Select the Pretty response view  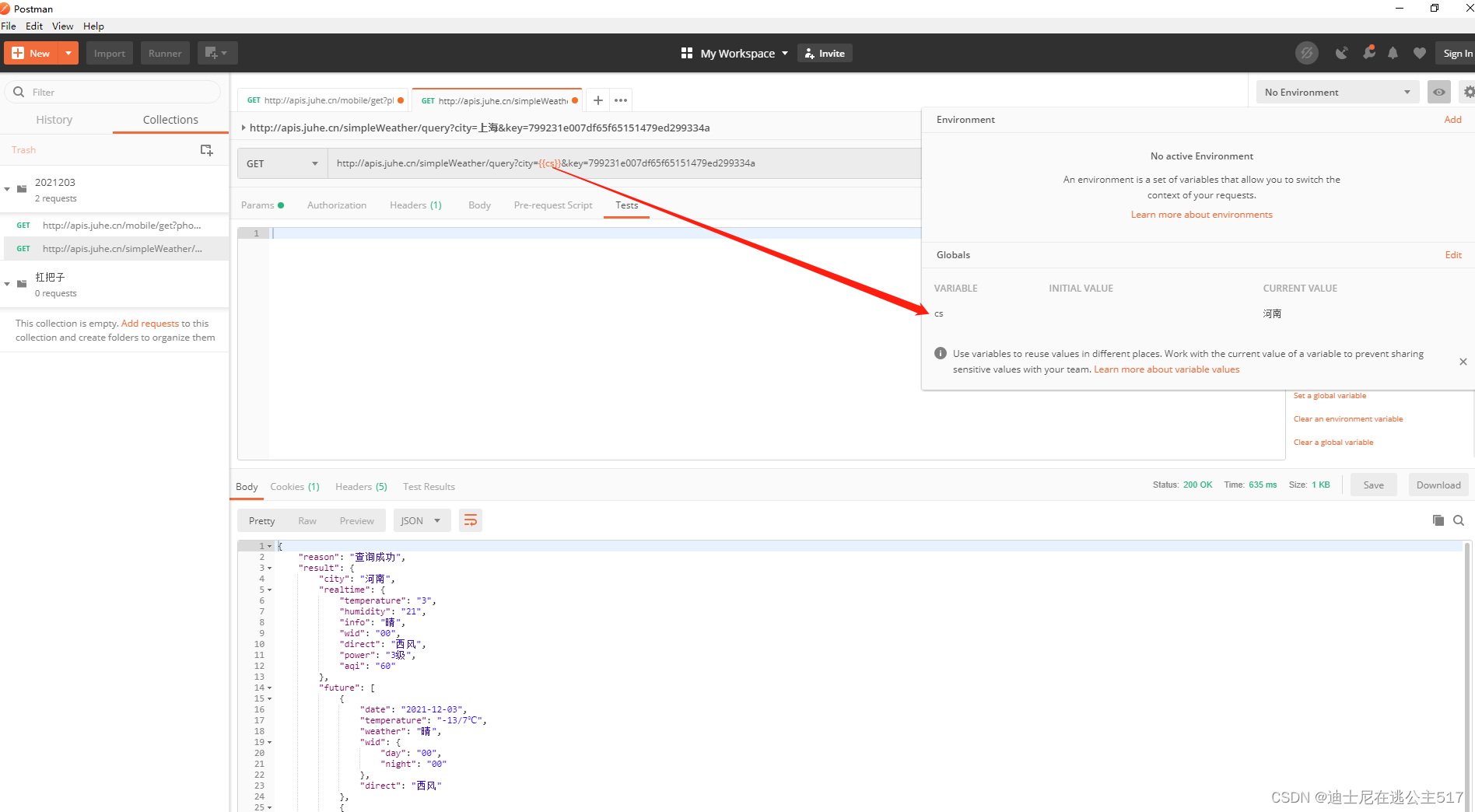click(x=262, y=520)
